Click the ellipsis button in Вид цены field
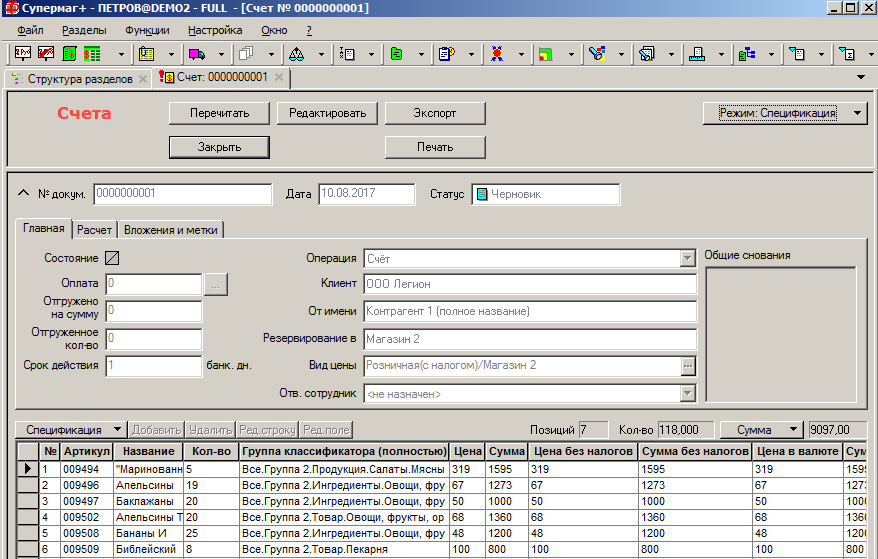The height and width of the screenshot is (559, 878). (688, 366)
